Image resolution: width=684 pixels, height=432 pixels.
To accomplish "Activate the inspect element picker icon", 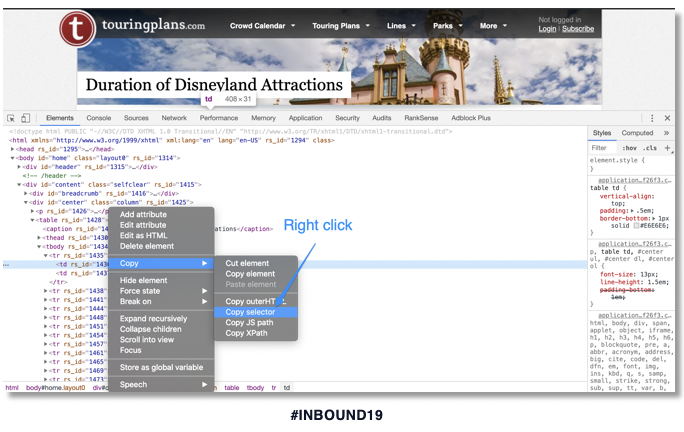I will click(11, 118).
